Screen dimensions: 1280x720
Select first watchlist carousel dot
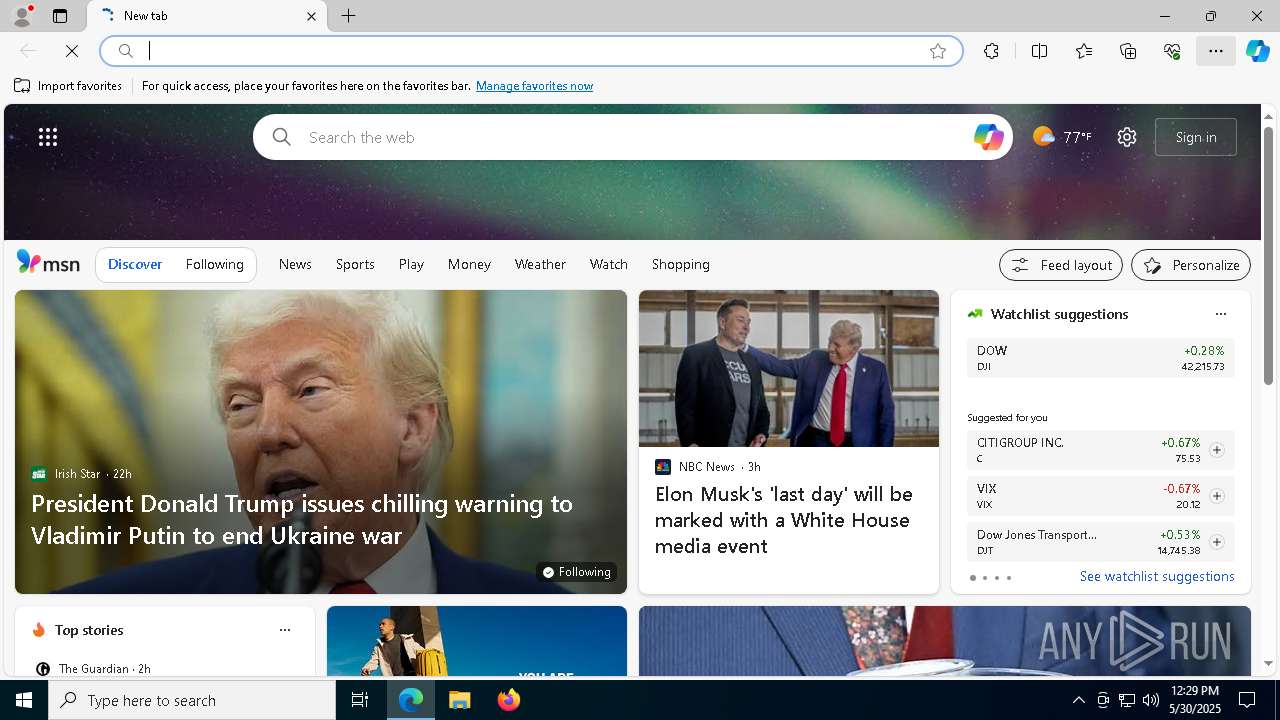click(973, 578)
